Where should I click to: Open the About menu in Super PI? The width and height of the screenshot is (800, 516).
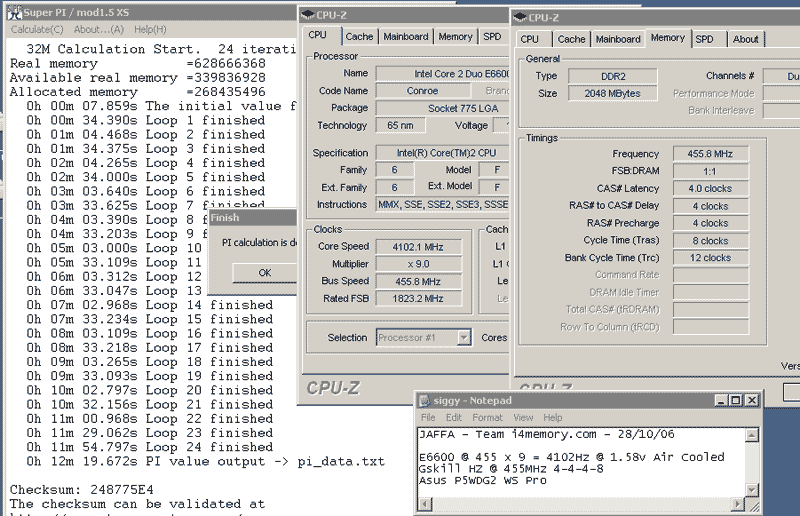pos(97,30)
